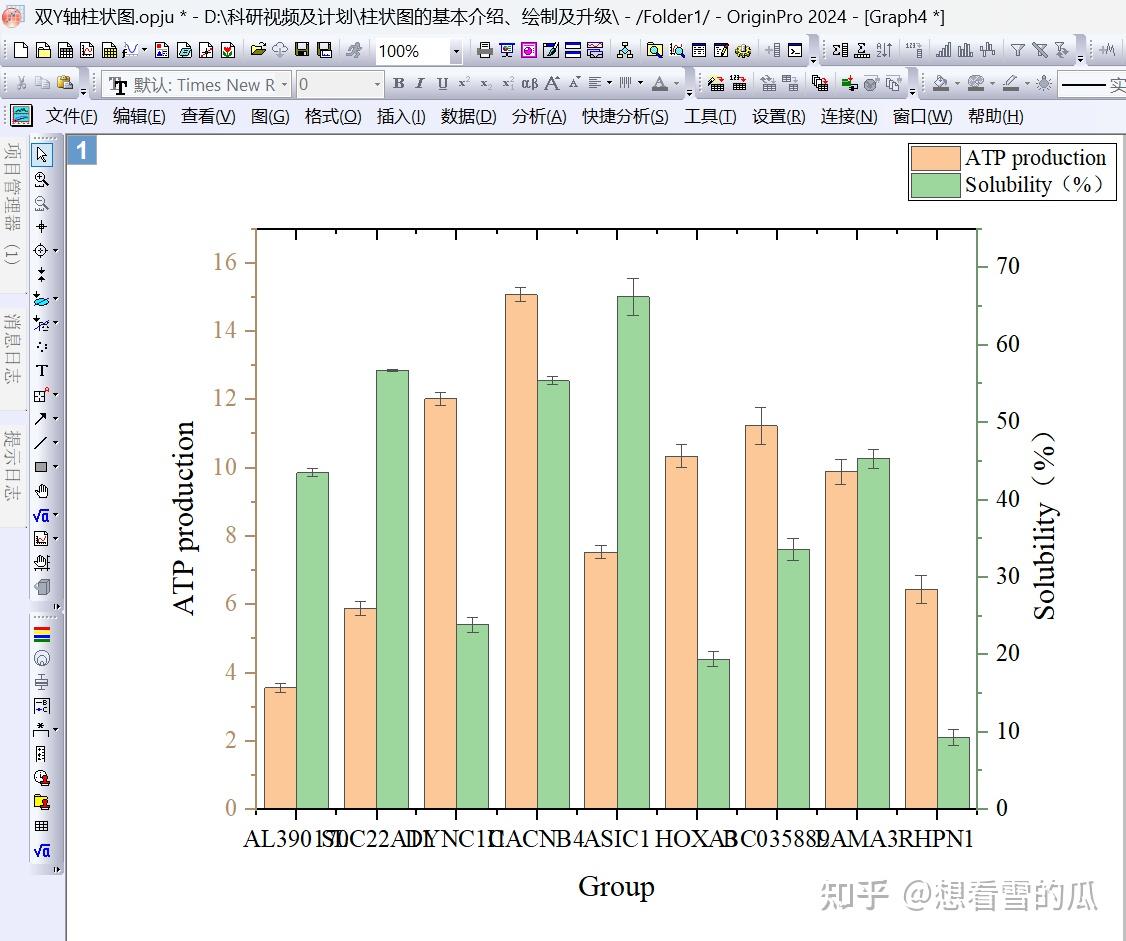Open the font name dropdown Times New R

click(284, 85)
